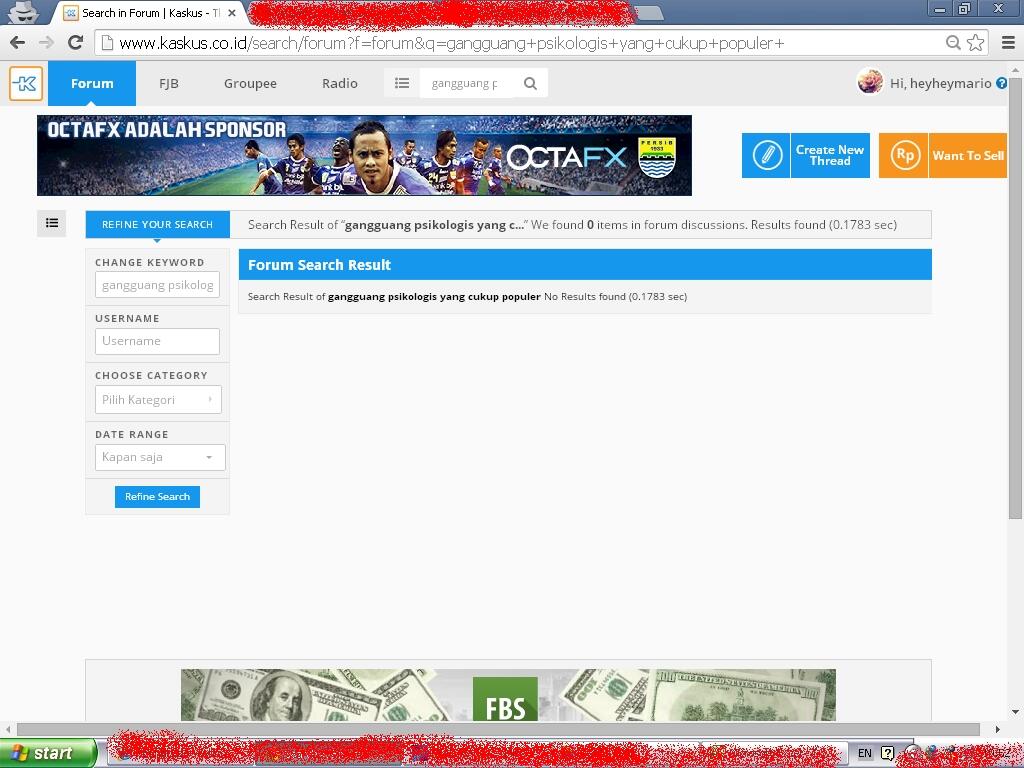Toggle the sidebar list icon beside Refine Your Search
The image size is (1024, 768).
pos(52,223)
